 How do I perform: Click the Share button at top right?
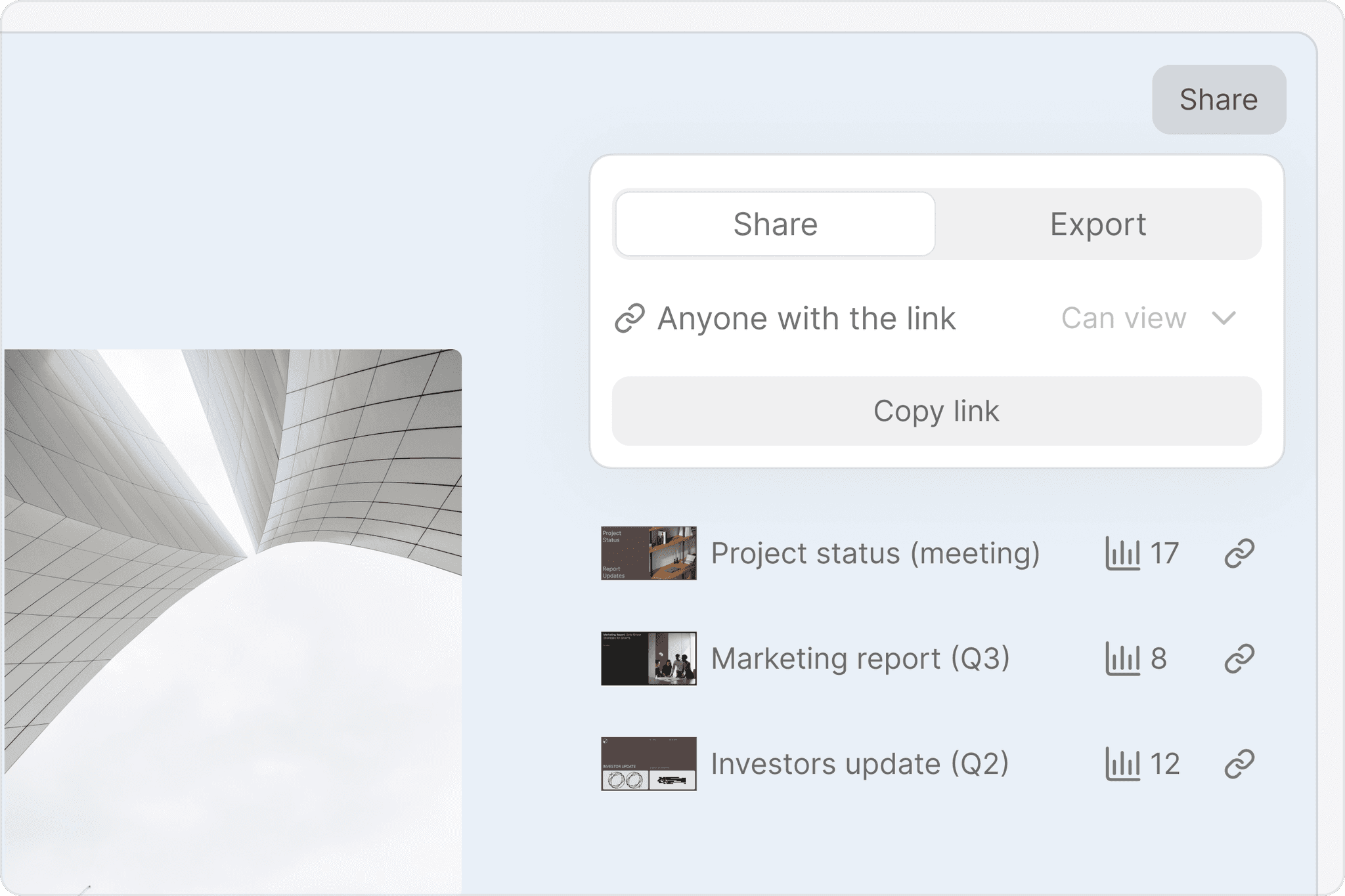[x=1219, y=99]
